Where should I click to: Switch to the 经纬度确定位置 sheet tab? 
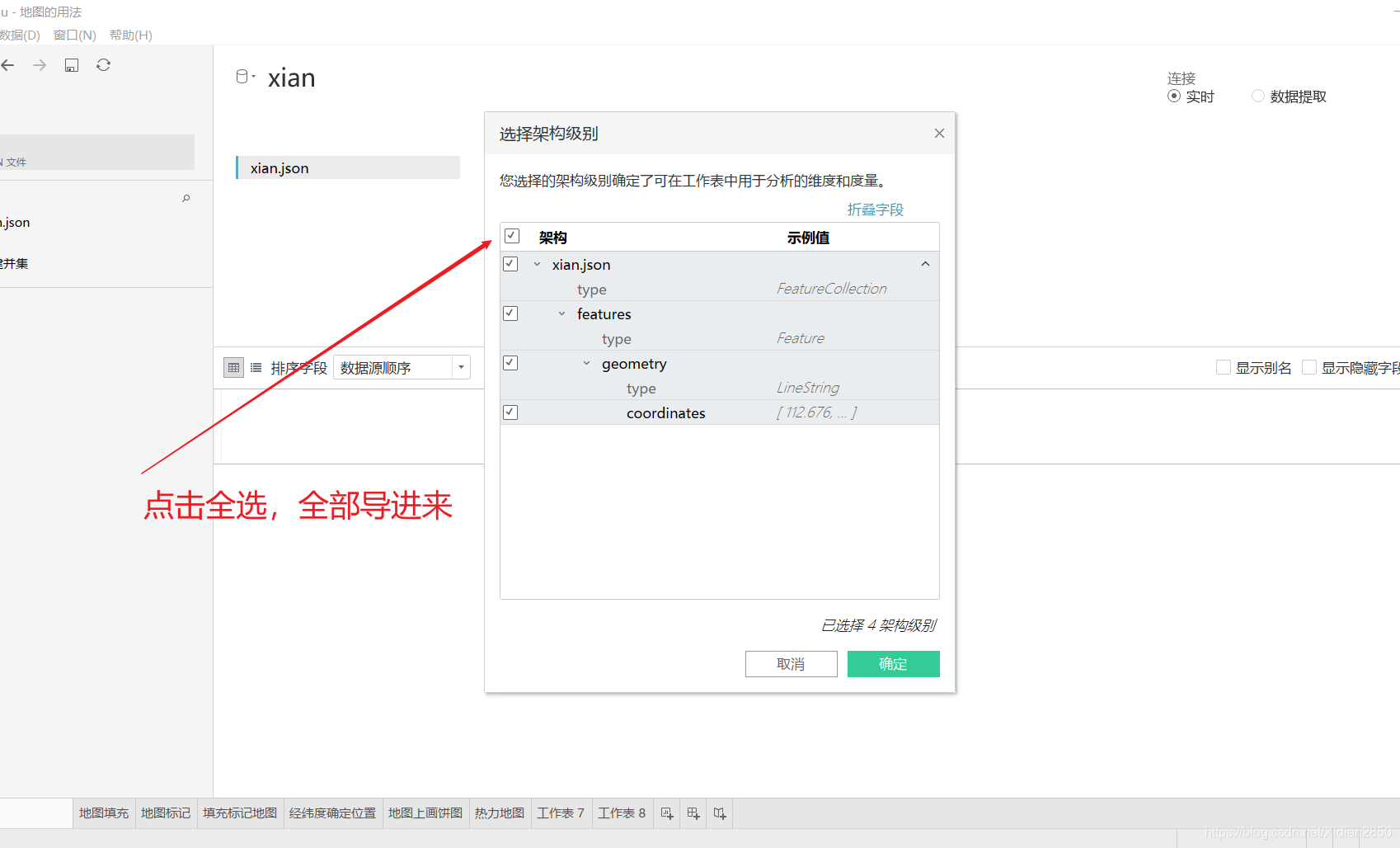[333, 813]
